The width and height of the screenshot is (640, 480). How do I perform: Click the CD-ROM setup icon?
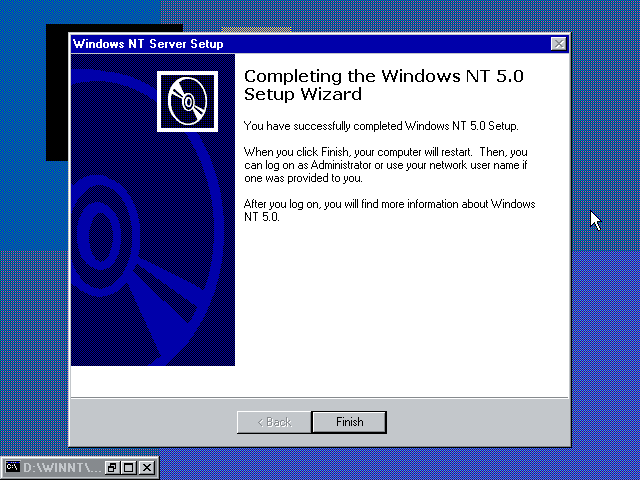(187, 101)
